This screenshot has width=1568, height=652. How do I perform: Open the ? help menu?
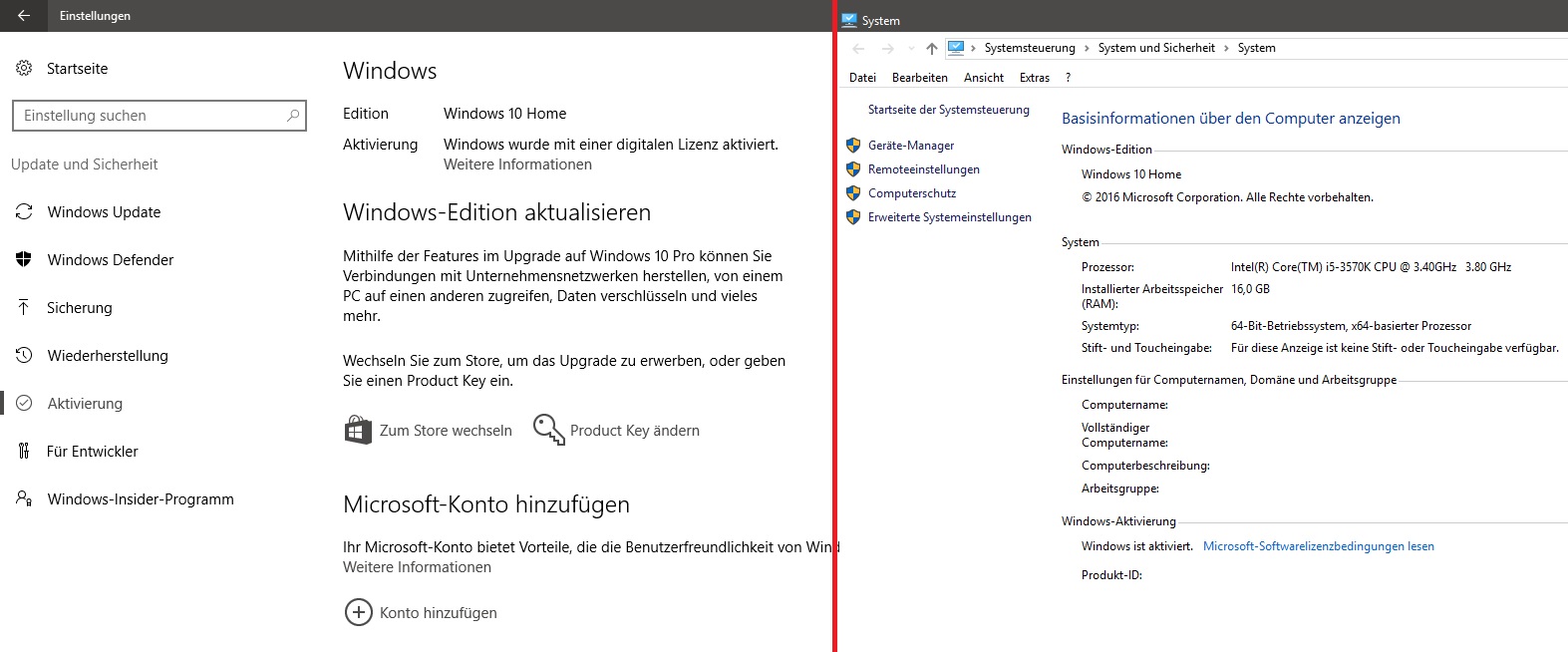1069,78
